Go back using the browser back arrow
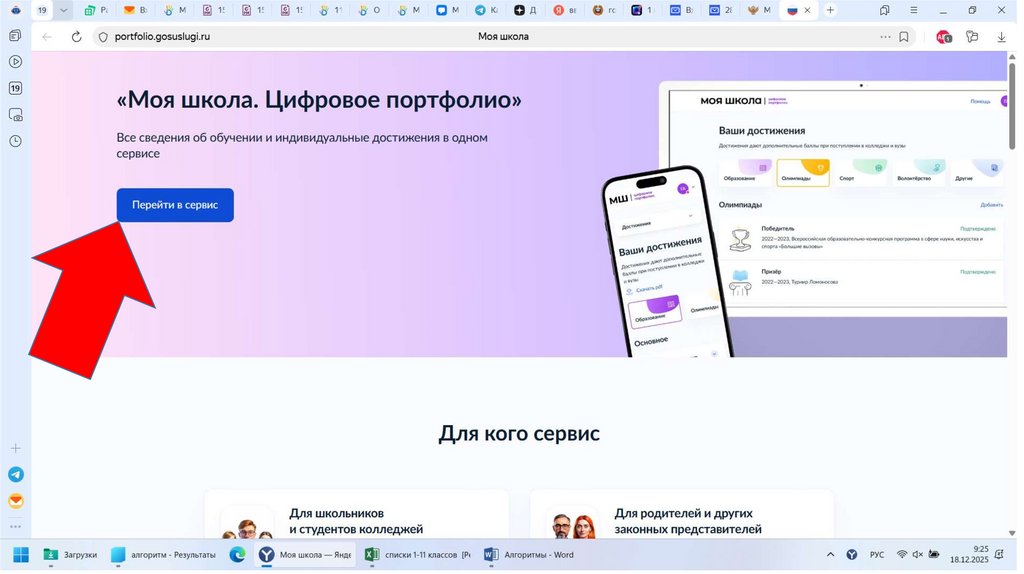The height and width of the screenshot is (574, 1024). pyautogui.click(x=47, y=37)
